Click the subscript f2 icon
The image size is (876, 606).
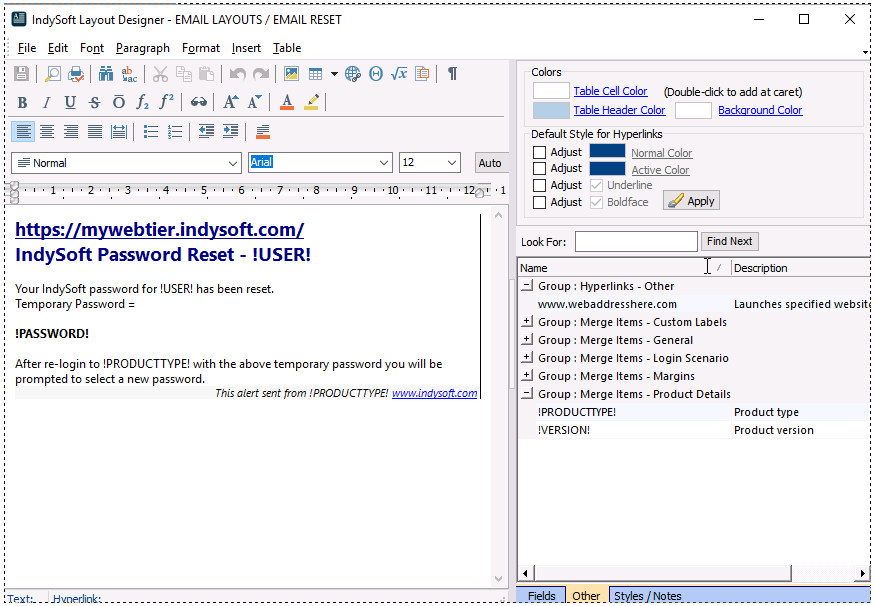143,102
